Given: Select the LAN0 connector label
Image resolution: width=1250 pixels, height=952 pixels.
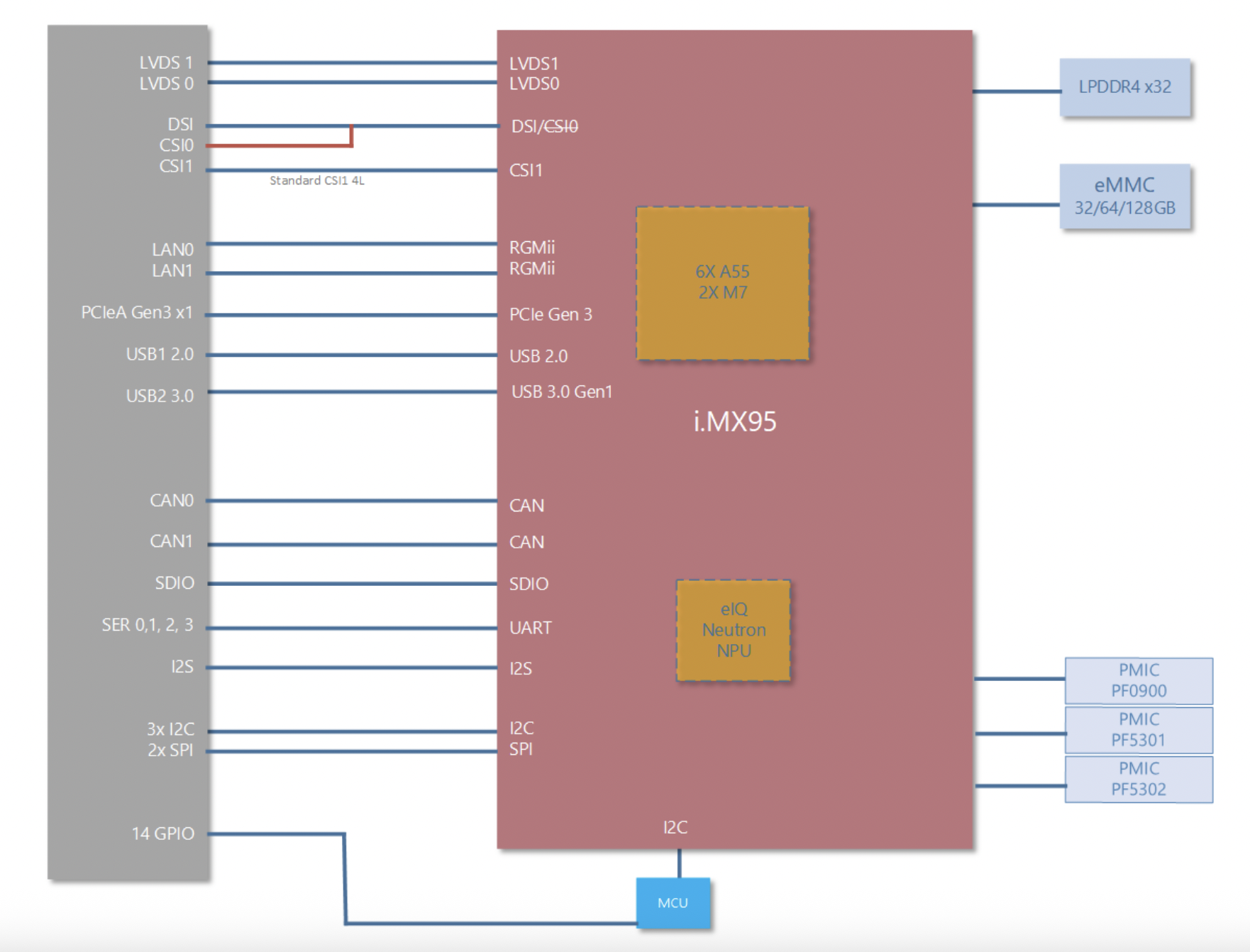Looking at the screenshot, I should pyautogui.click(x=172, y=250).
